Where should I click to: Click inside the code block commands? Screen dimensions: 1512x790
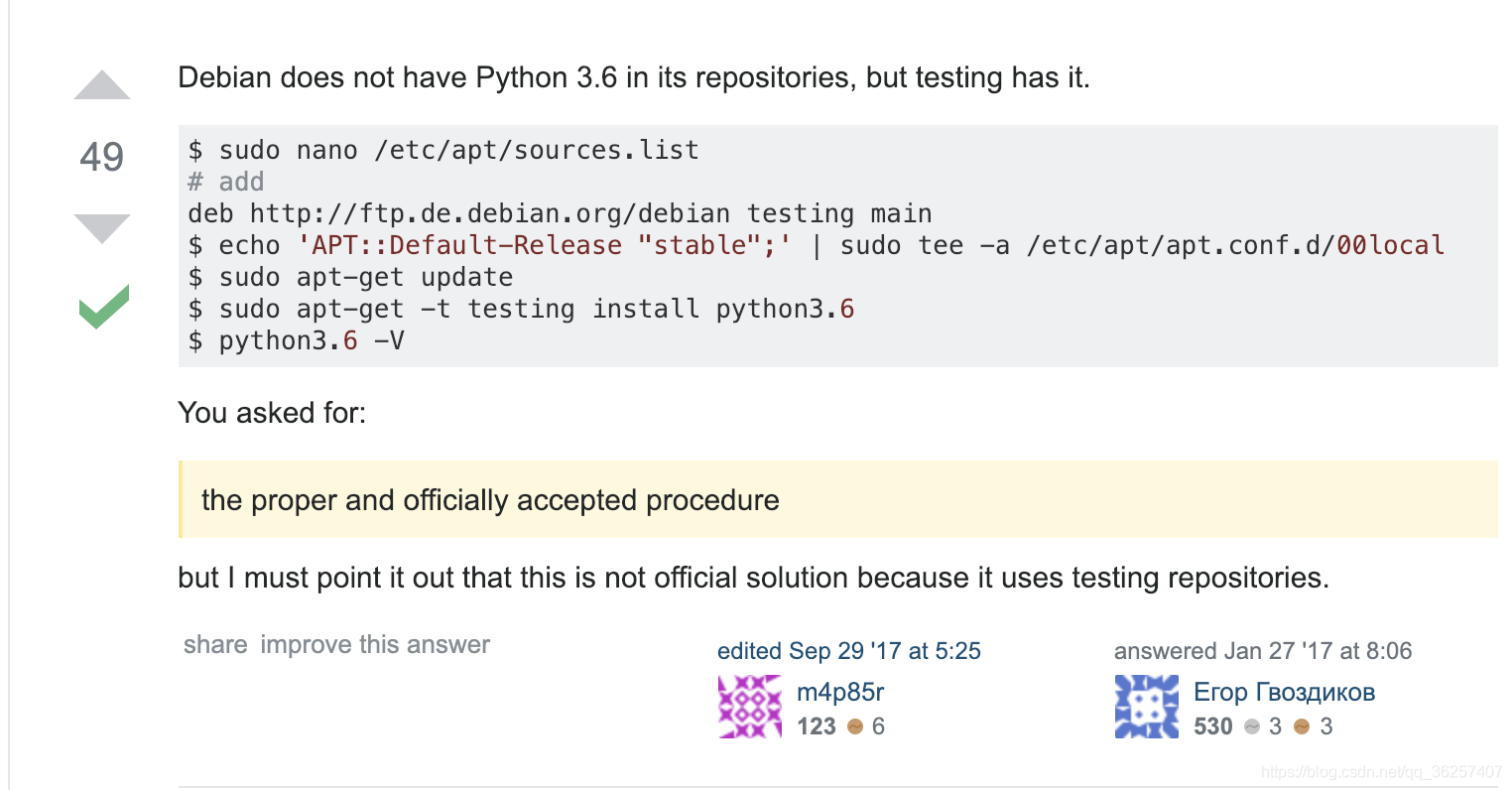click(x=837, y=246)
